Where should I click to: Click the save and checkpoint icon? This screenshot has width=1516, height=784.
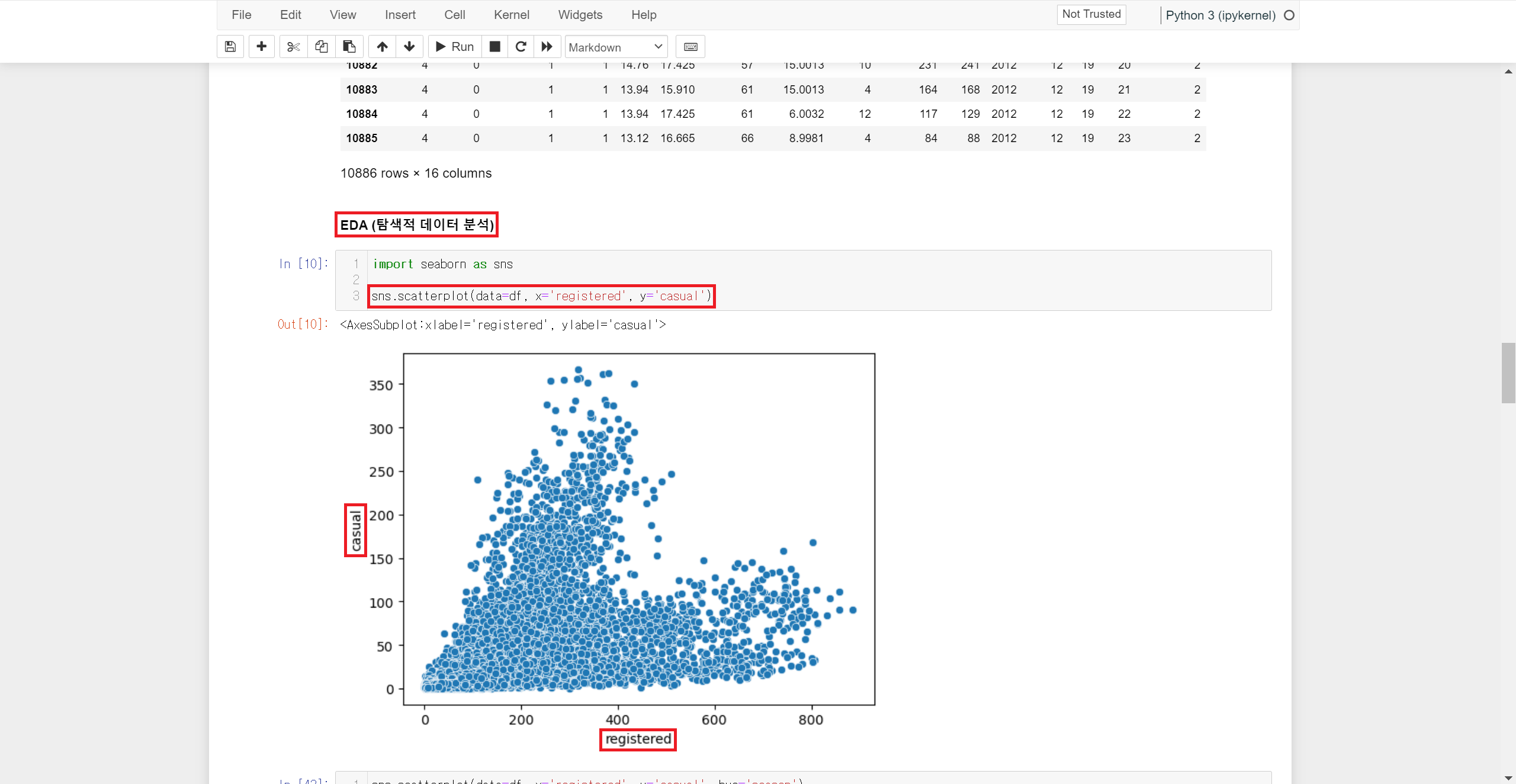click(230, 47)
